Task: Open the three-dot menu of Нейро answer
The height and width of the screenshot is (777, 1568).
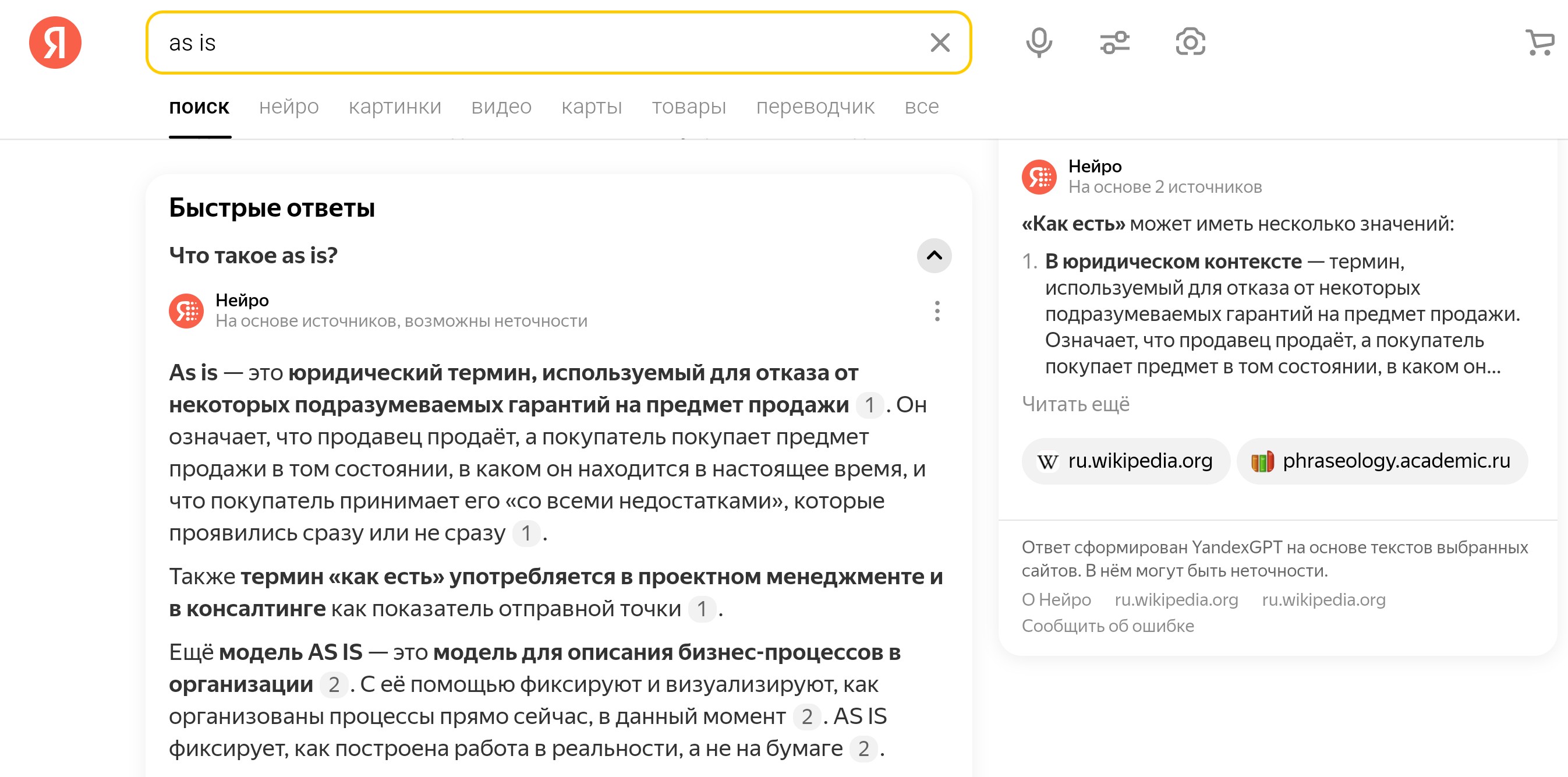Action: (x=937, y=311)
